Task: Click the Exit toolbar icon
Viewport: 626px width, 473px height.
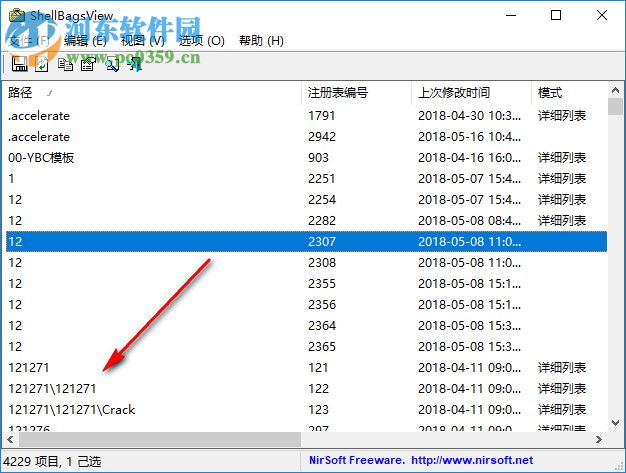Action: pyautogui.click(x=135, y=64)
